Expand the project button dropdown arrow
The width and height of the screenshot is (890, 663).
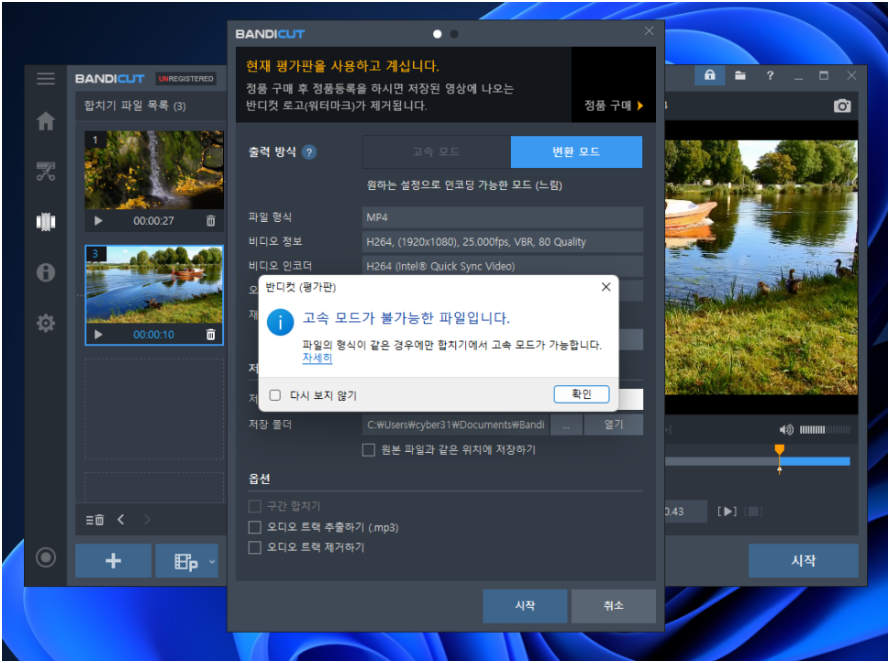pyautogui.click(x=212, y=561)
